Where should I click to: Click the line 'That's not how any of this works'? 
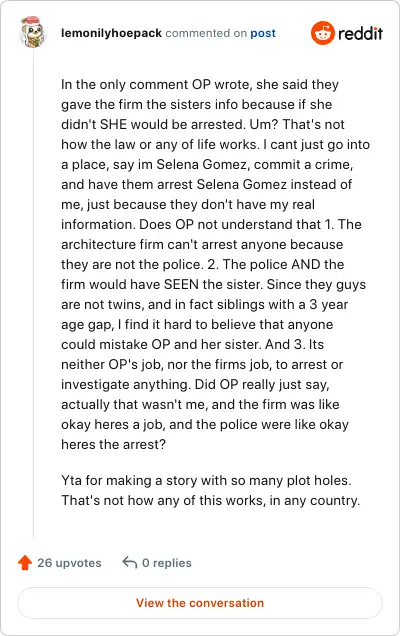211,501
